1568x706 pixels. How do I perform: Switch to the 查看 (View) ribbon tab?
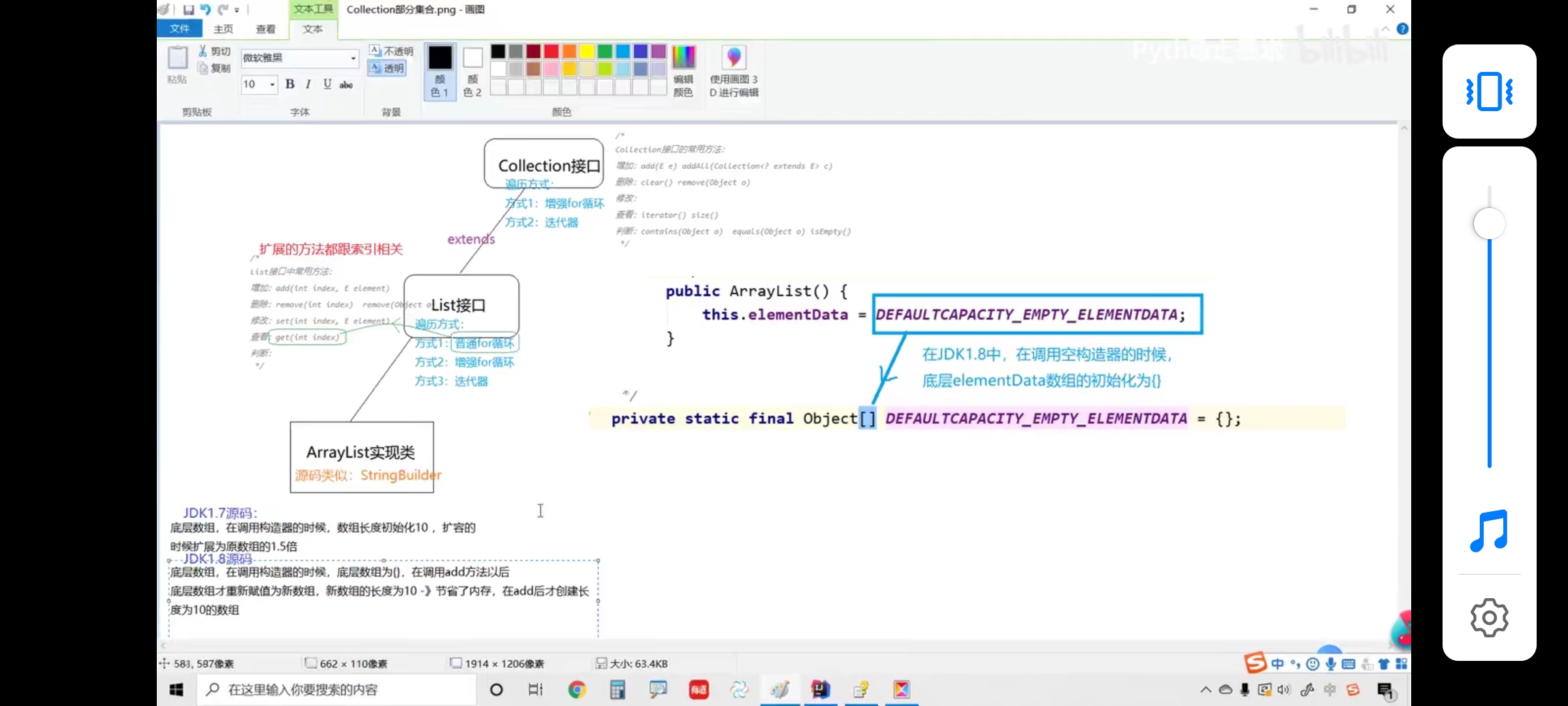pos(265,29)
